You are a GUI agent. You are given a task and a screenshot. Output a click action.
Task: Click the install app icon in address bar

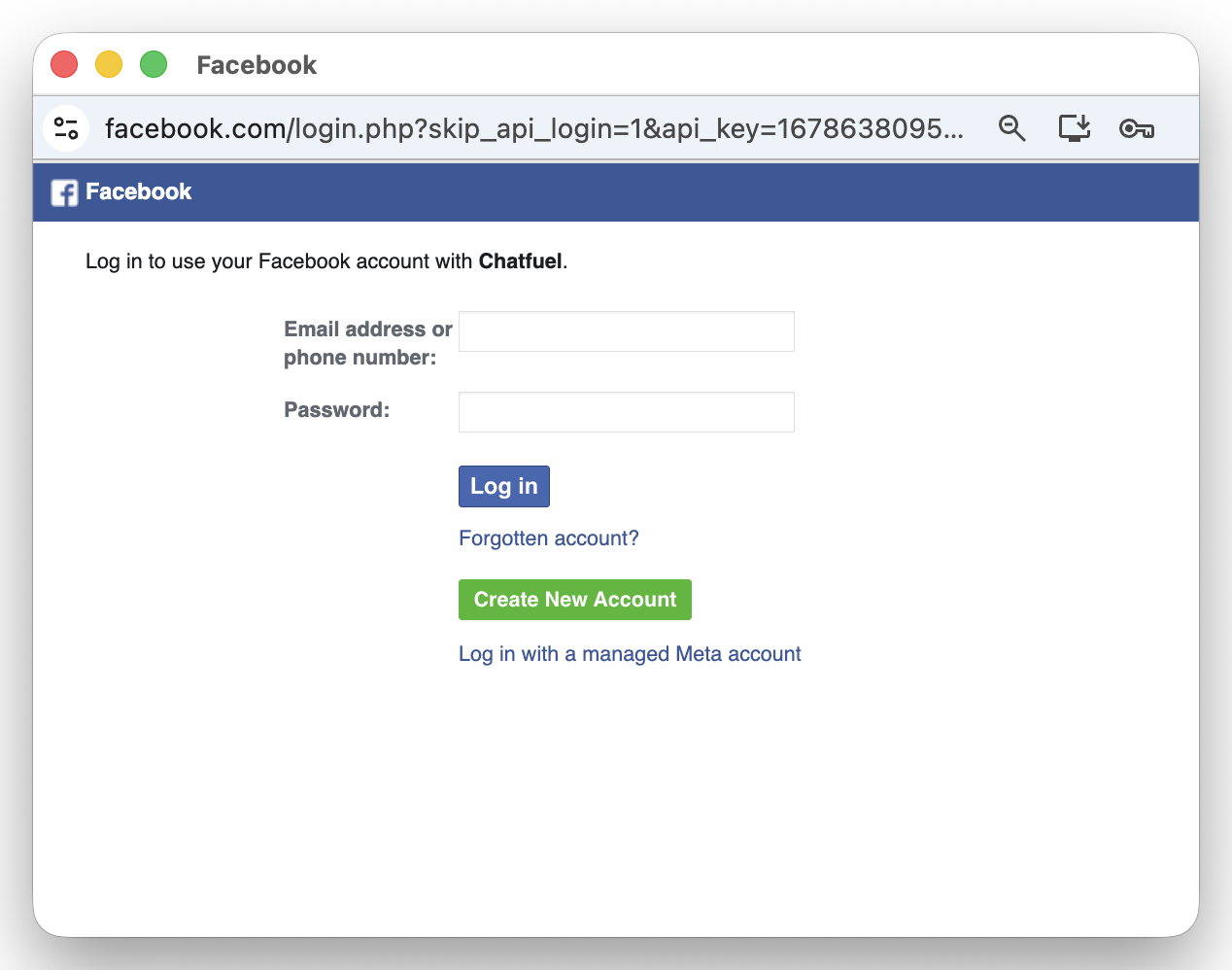(1074, 128)
